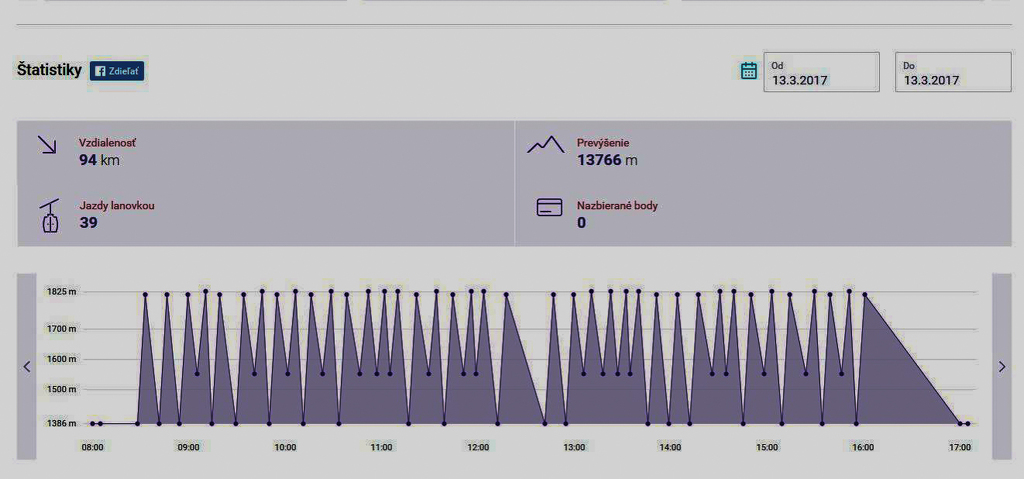Select the lift rides value '39'
Image resolution: width=1024 pixels, height=479 pixels.
(88, 223)
